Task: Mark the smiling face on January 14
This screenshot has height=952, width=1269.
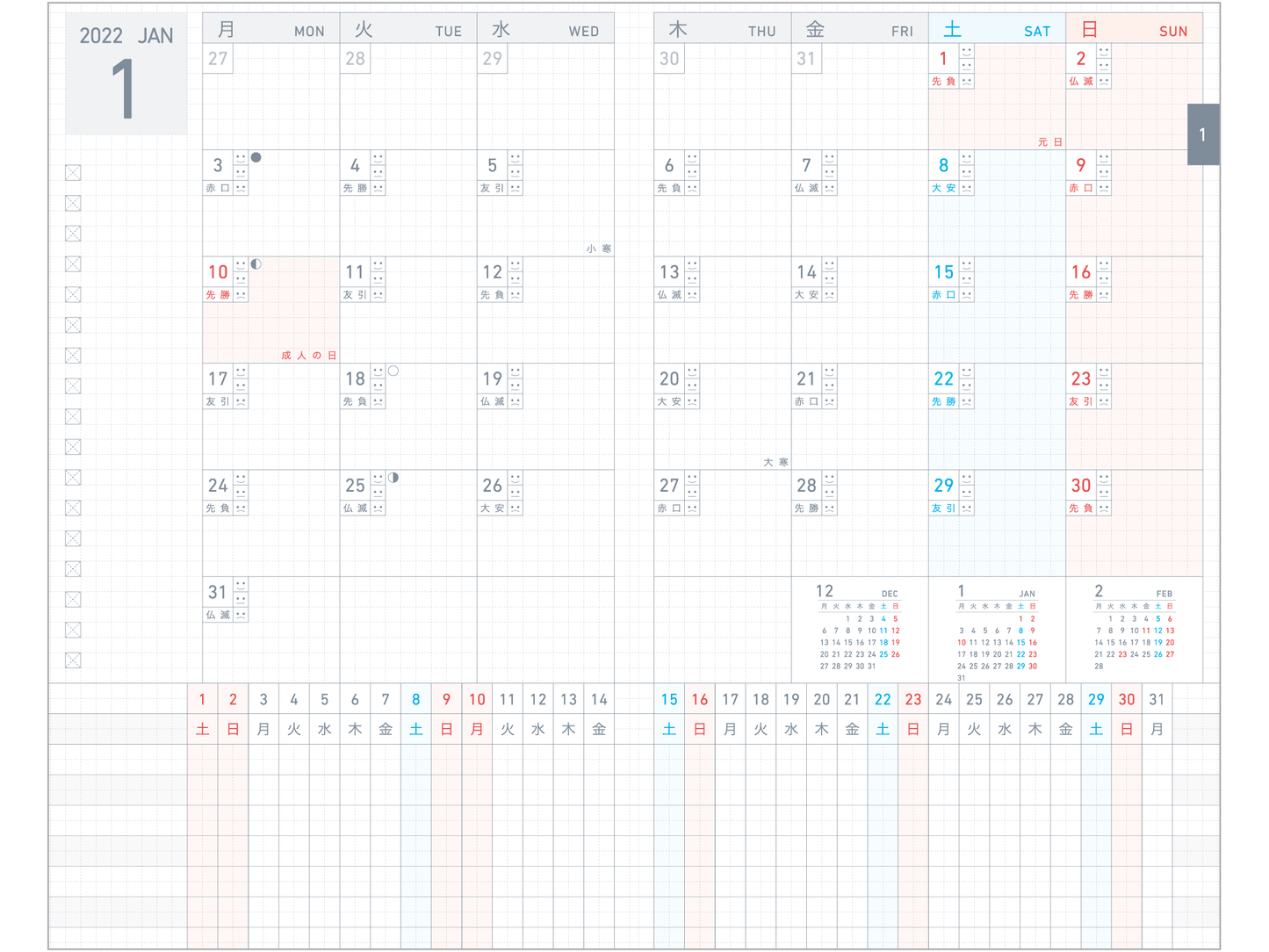Action: coord(829,264)
